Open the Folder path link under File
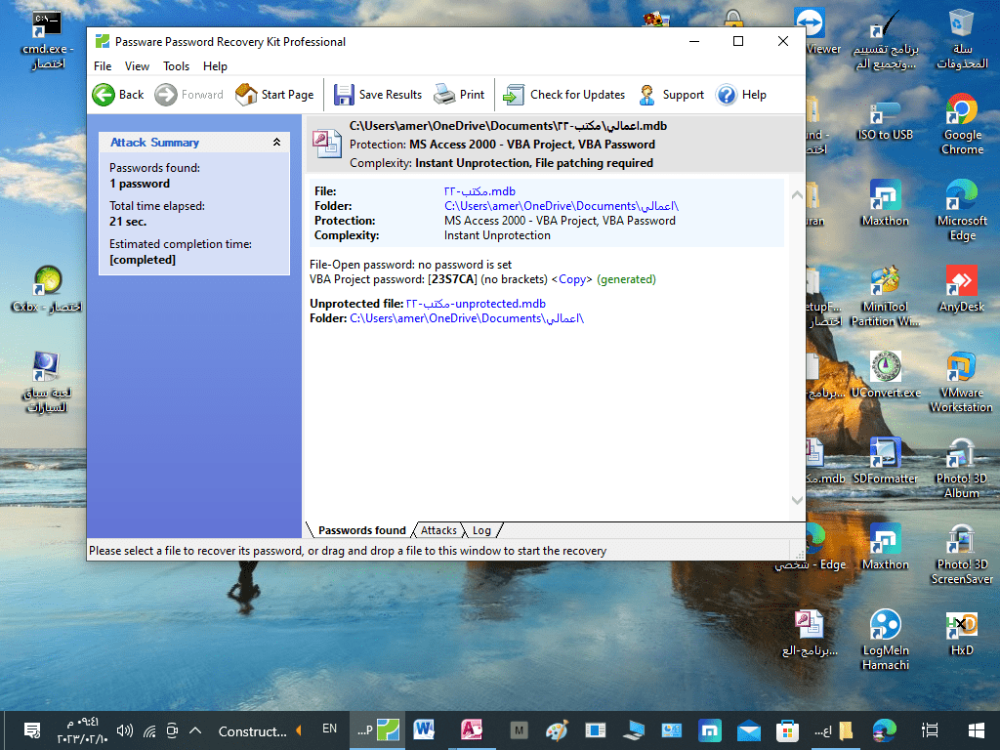Image resolution: width=1000 pixels, height=750 pixels. (561, 206)
